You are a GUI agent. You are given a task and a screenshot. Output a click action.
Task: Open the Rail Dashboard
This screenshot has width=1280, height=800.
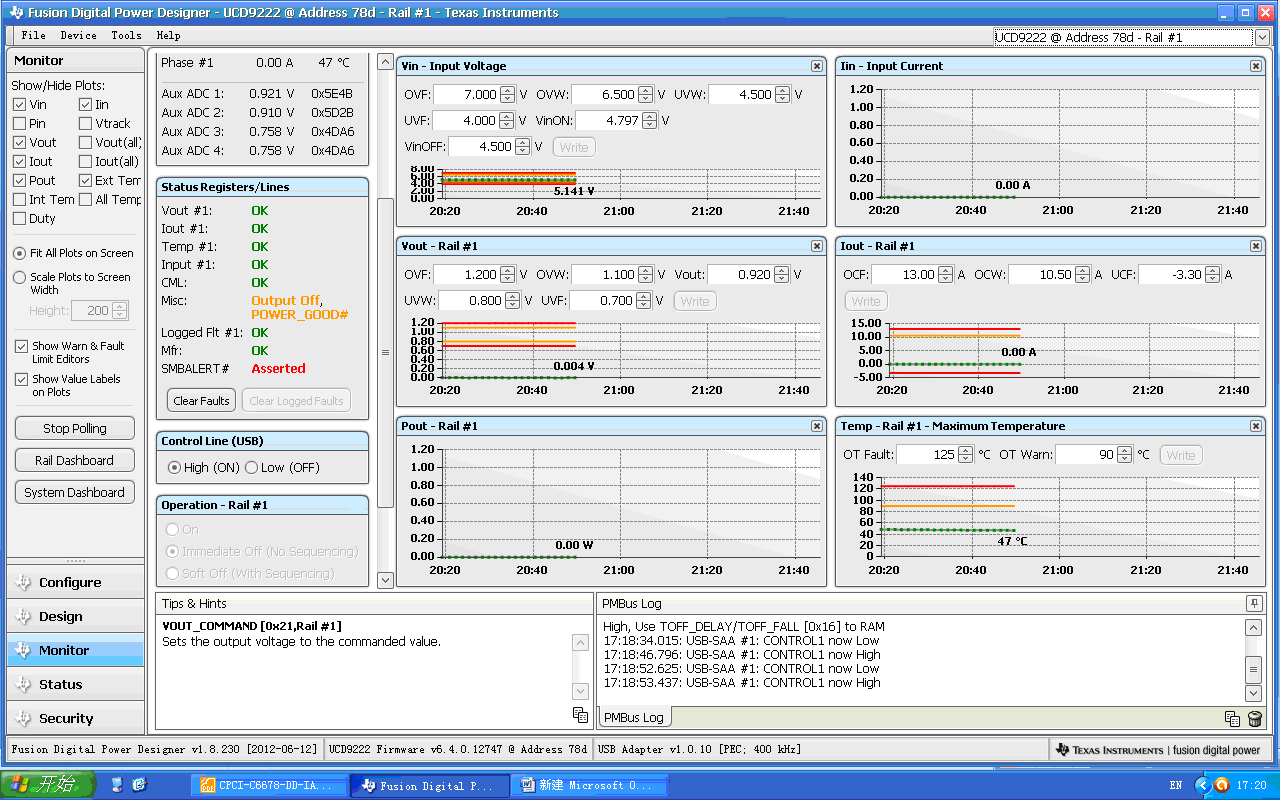click(x=74, y=460)
